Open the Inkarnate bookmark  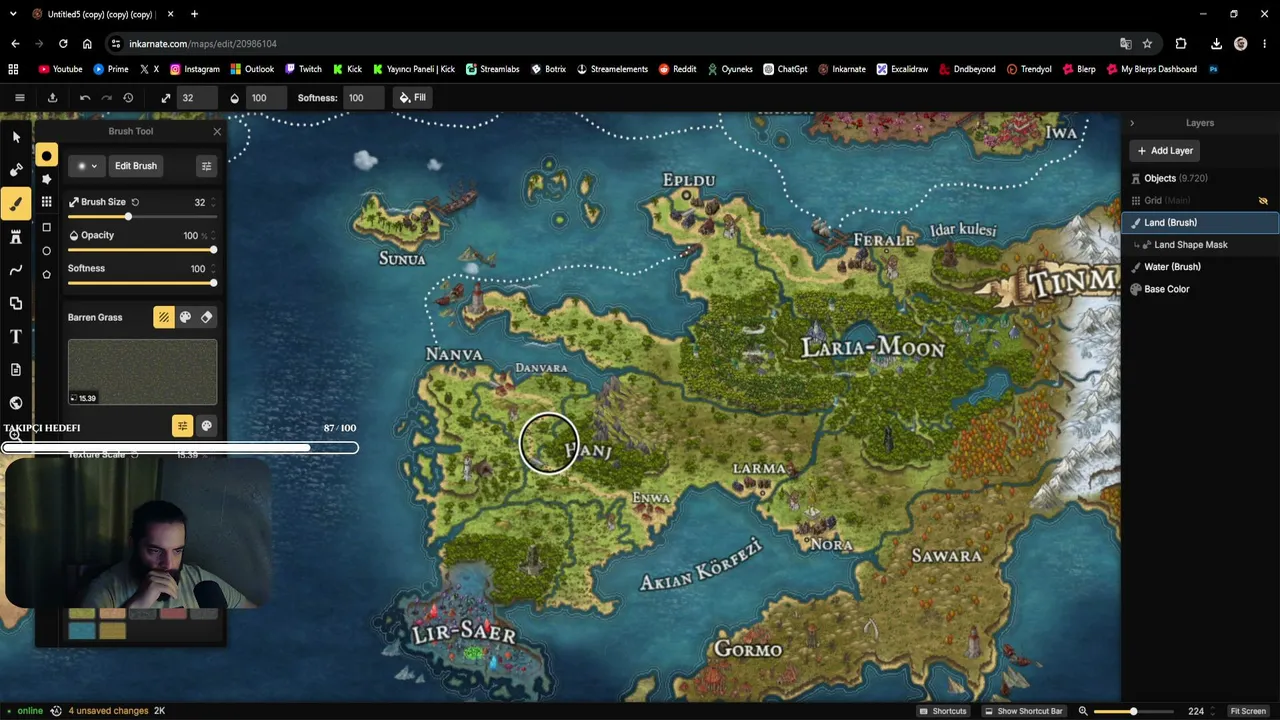(x=842, y=69)
